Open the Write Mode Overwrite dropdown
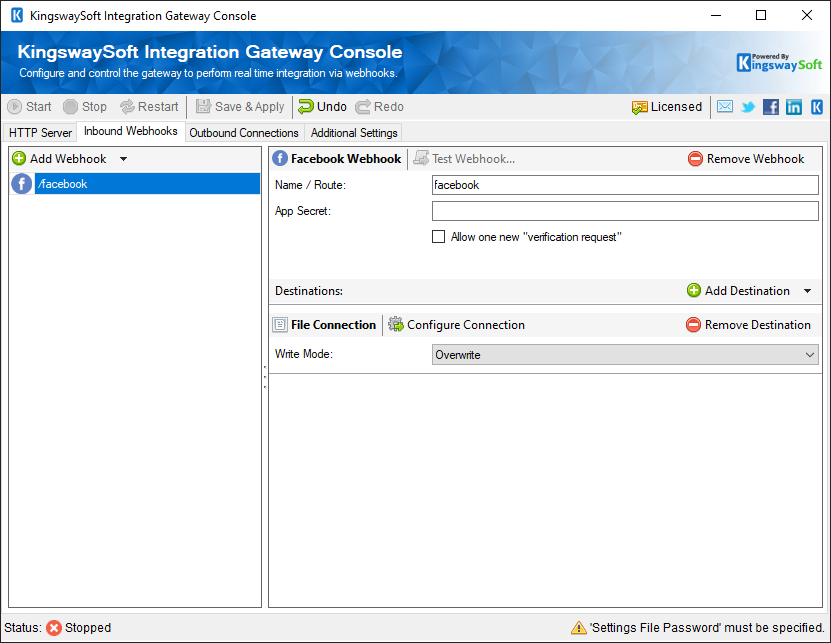 point(625,355)
